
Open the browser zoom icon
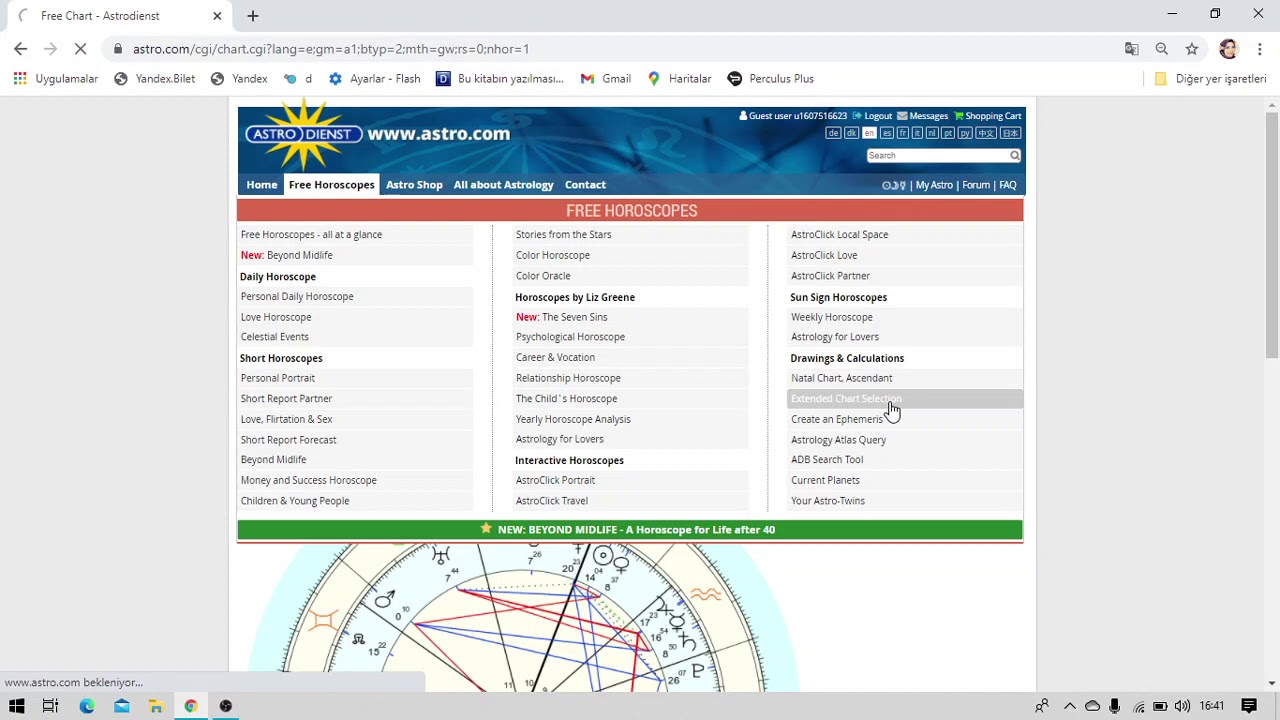coord(1161,49)
